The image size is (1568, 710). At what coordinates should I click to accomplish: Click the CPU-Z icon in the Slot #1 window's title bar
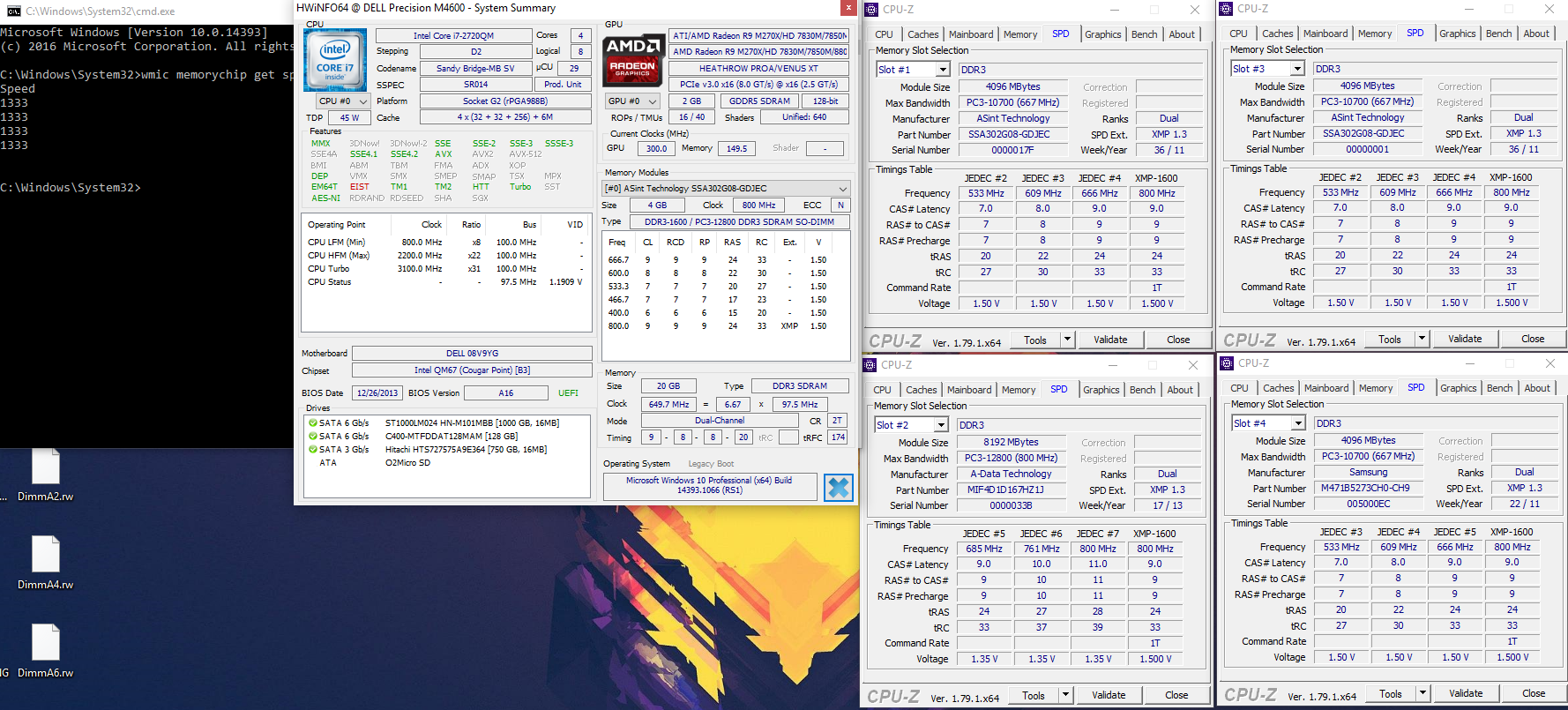pos(872,10)
